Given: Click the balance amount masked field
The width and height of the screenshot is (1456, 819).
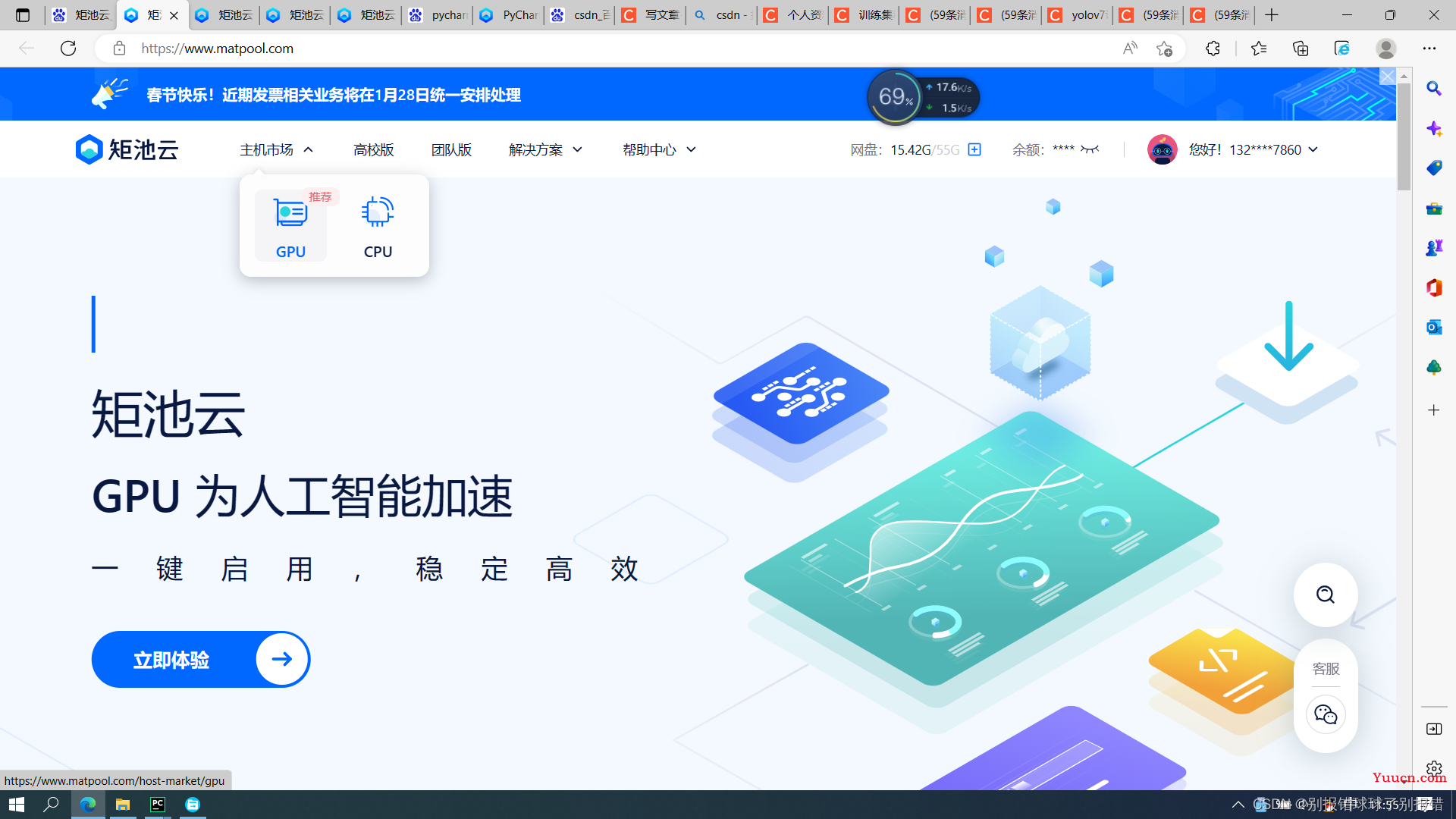Looking at the screenshot, I should (1063, 148).
